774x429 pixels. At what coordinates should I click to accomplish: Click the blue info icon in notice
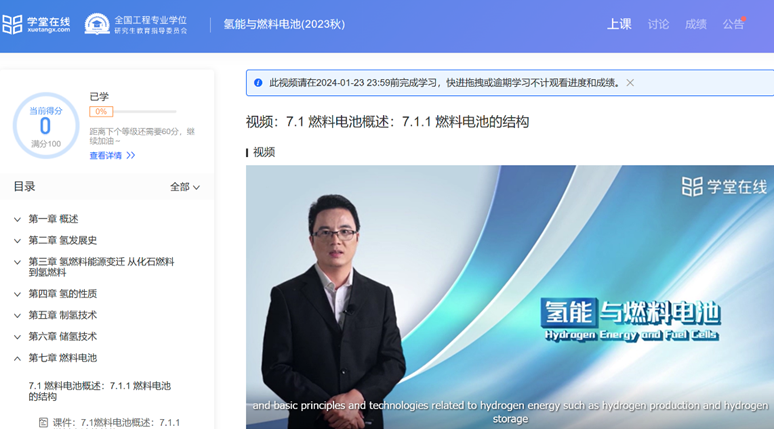258,83
